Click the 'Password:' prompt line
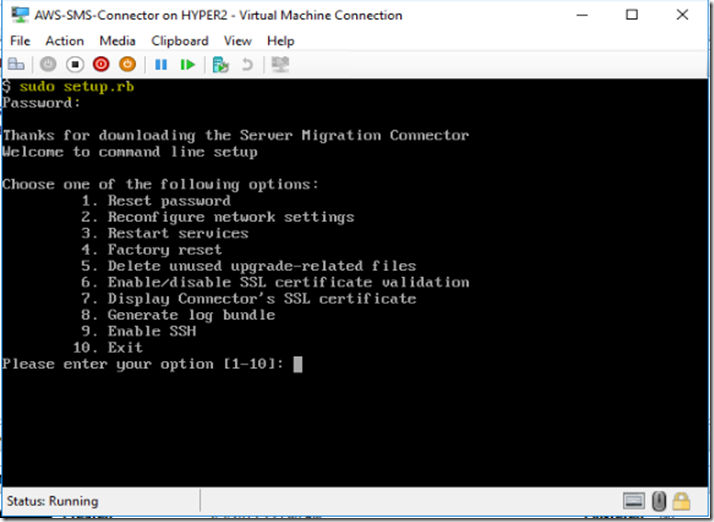Screen dimensions: 714x522 point(41,103)
